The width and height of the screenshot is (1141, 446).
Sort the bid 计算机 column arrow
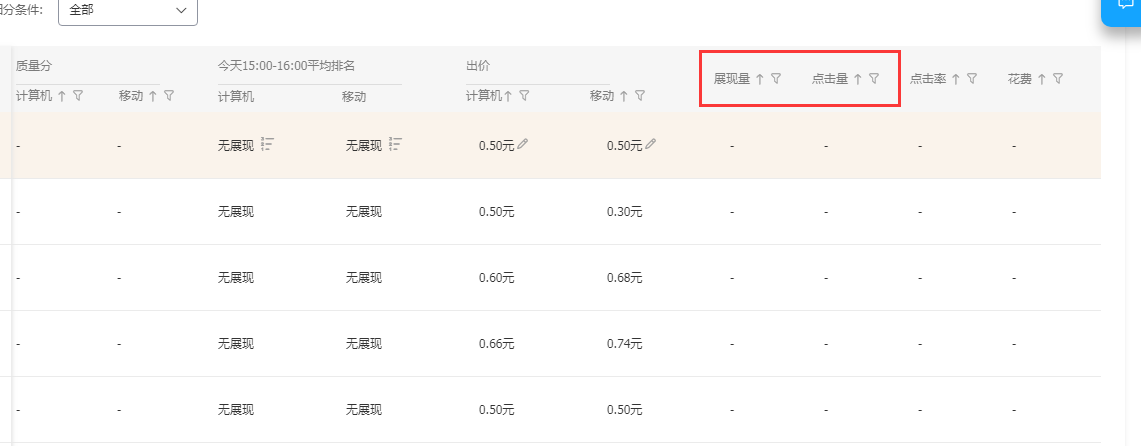[x=507, y=95]
